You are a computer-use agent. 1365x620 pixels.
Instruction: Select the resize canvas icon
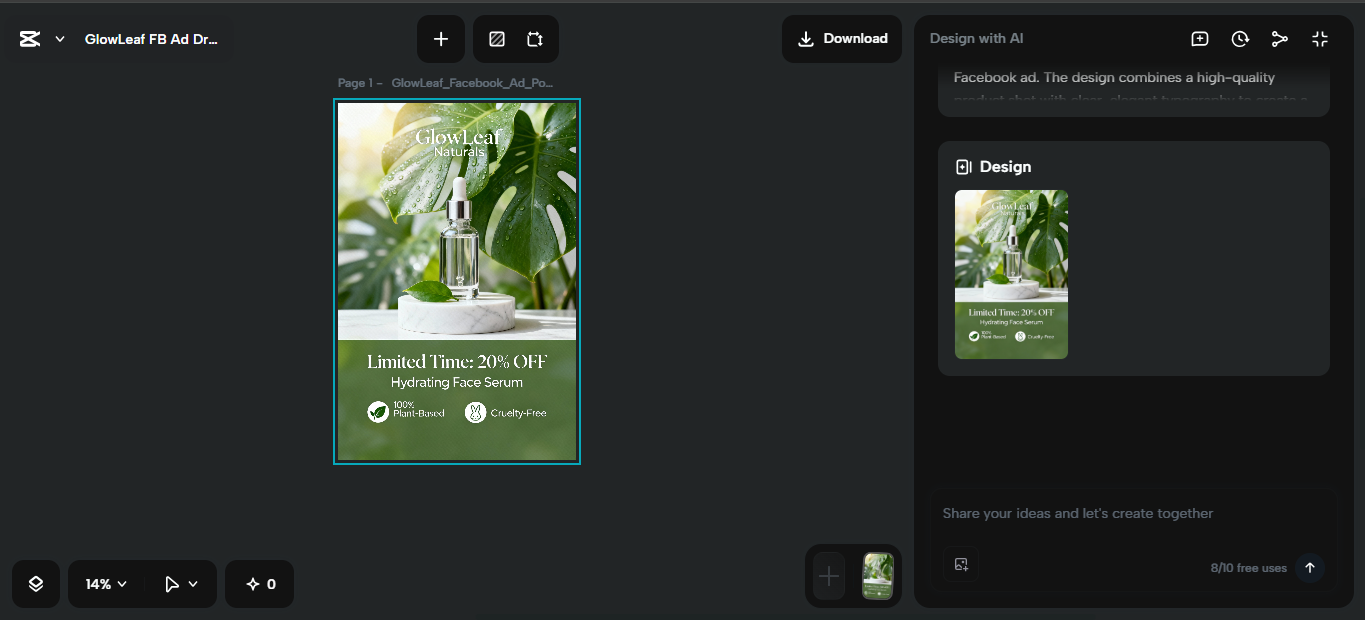[x=535, y=39]
